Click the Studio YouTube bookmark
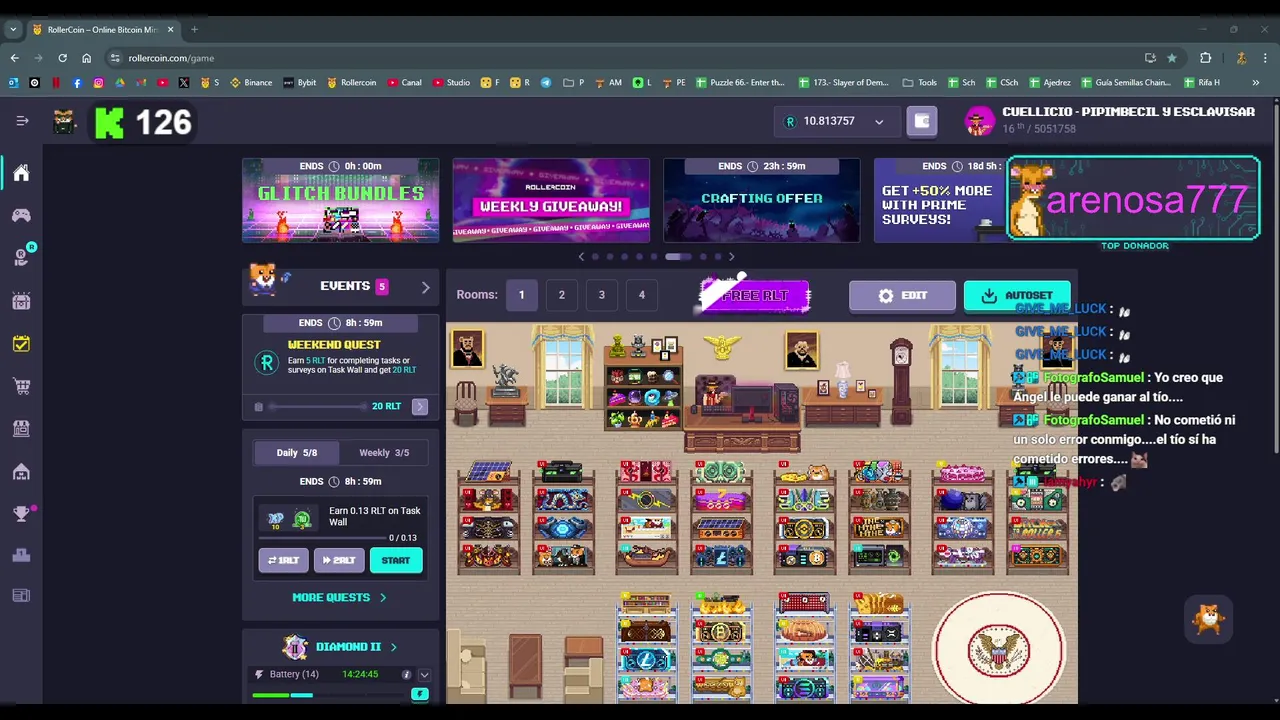The image size is (1280, 720). [x=452, y=82]
